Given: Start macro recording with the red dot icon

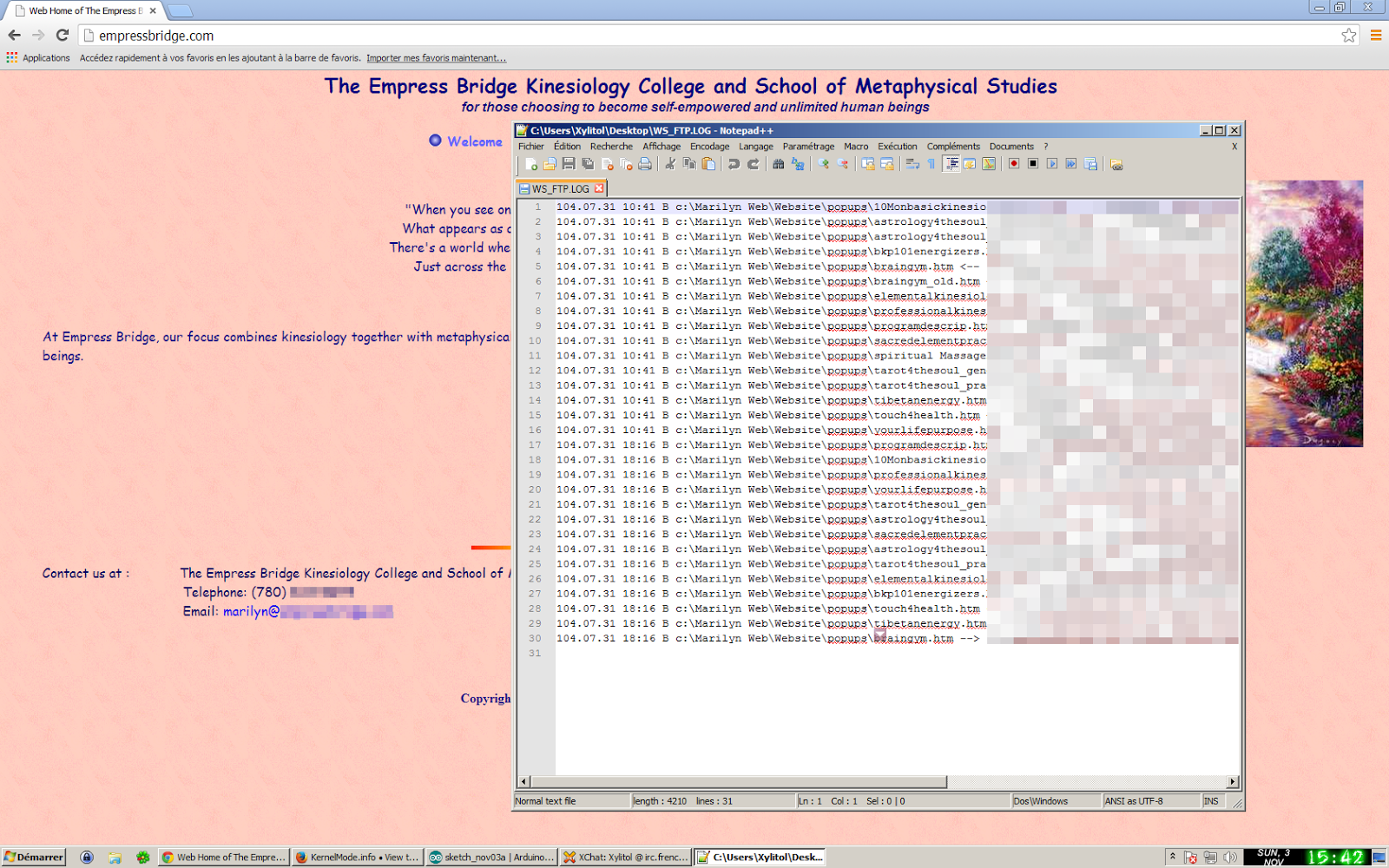Looking at the screenshot, I should pyautogui.click(x=1013, y=164).
